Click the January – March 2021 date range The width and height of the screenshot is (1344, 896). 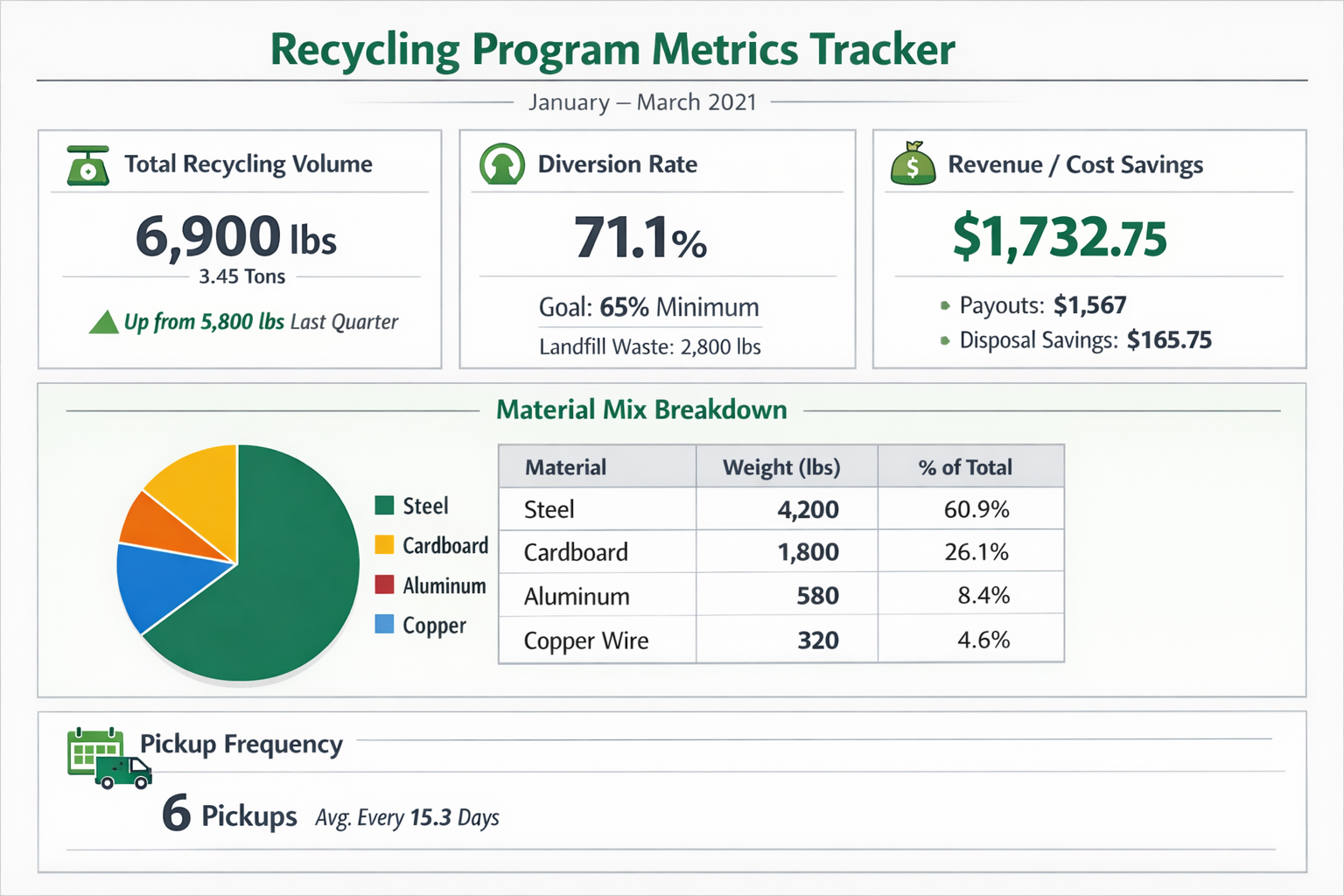click(x=642, y=102)
